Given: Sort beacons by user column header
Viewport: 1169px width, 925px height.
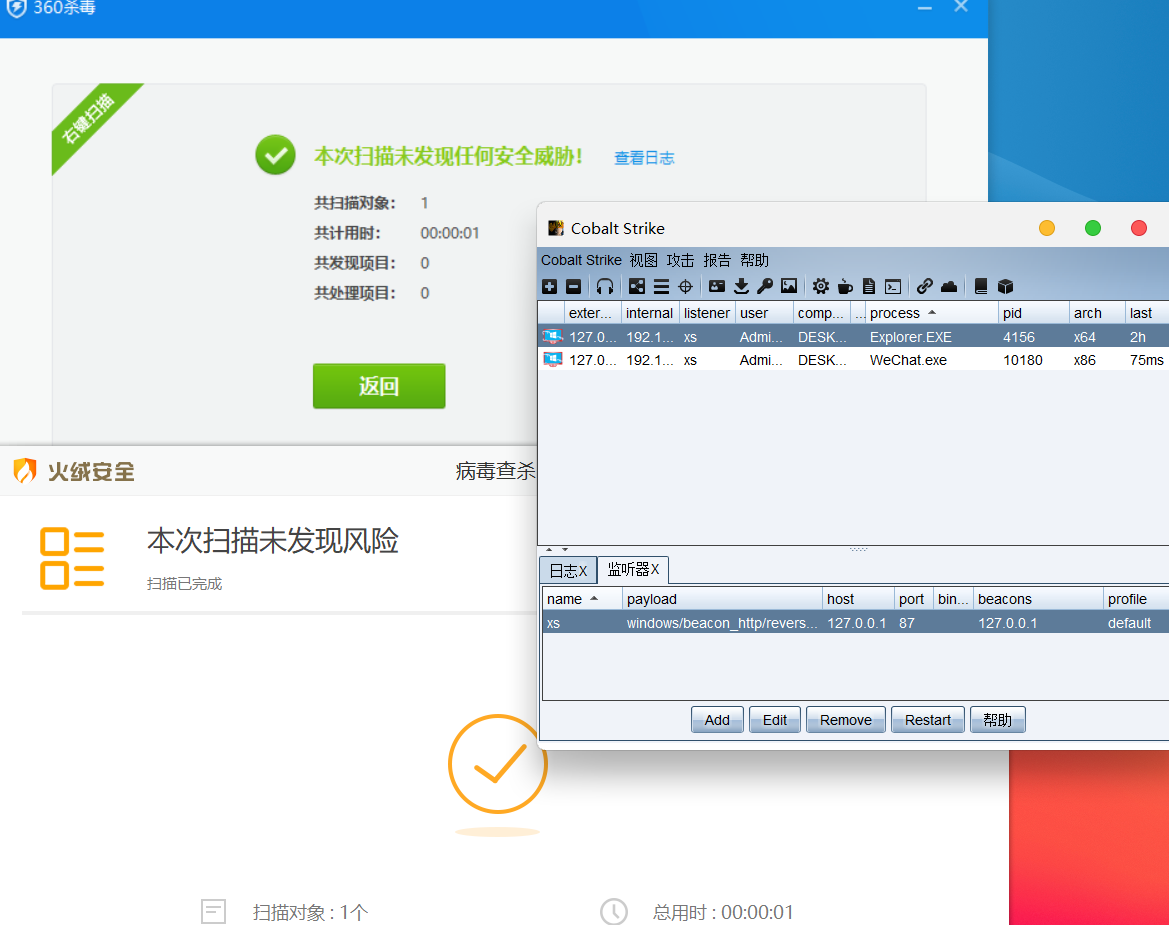Looking at the screenshot, I should coord(763,313).
